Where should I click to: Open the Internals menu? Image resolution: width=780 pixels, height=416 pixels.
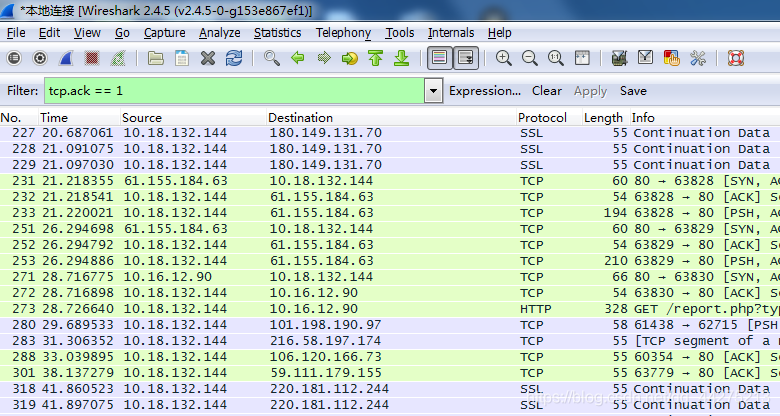(x=451, y=33)
